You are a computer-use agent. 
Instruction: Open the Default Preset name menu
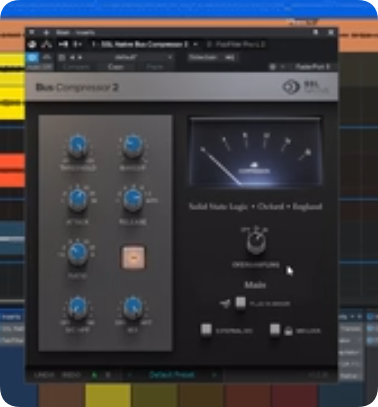pyautogui.click(x=172, y=375)
